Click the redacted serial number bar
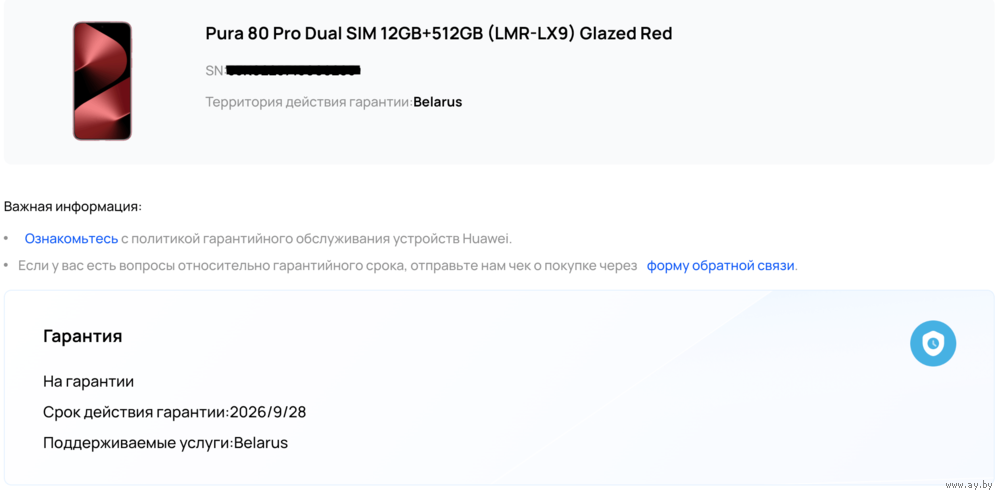Screen dimensions: 1000x496 [x=293, y=71]
